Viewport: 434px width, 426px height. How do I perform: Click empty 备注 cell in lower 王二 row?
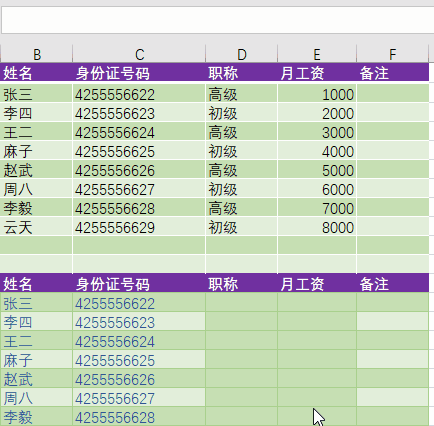click(x=393, y=340)
